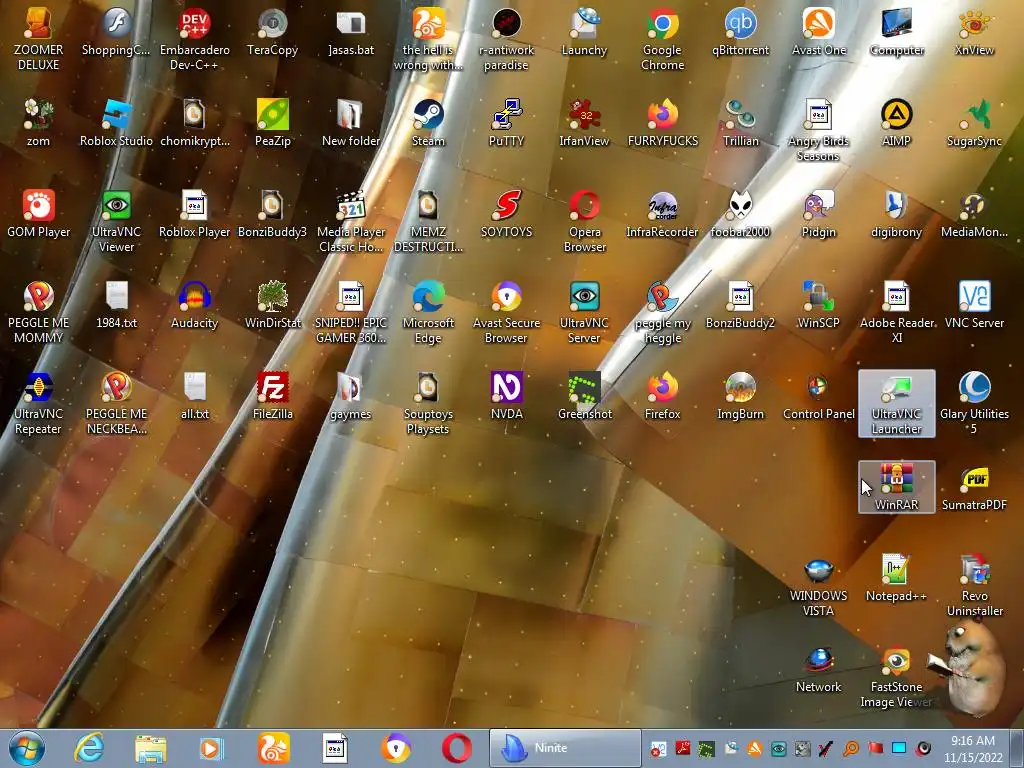Select the Pidgin desktop icon

pyautogui.click(x=818, y=214)
